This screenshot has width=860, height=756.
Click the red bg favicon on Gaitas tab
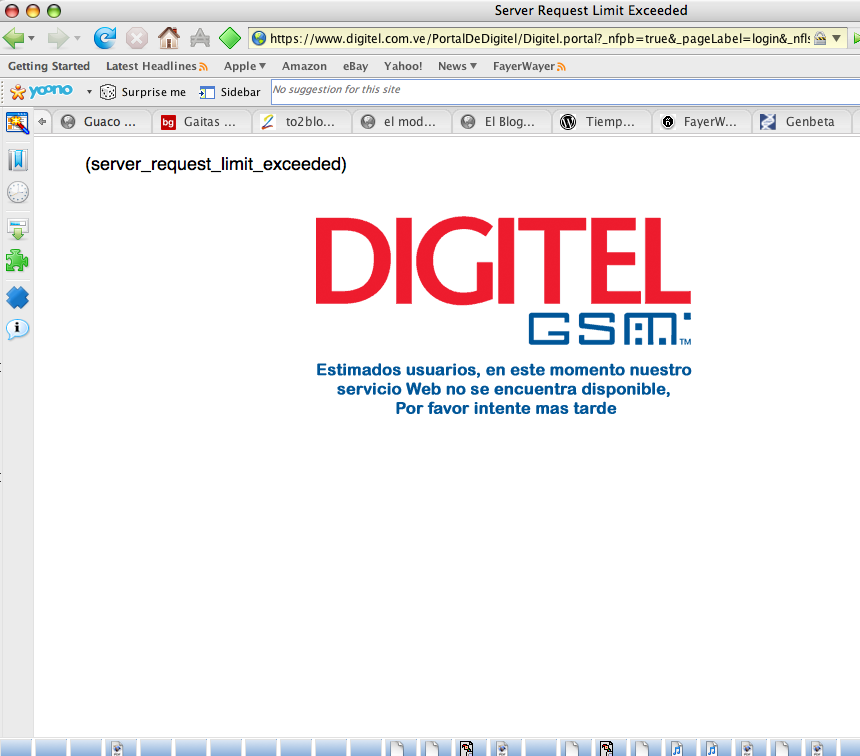tap(168, 122)
